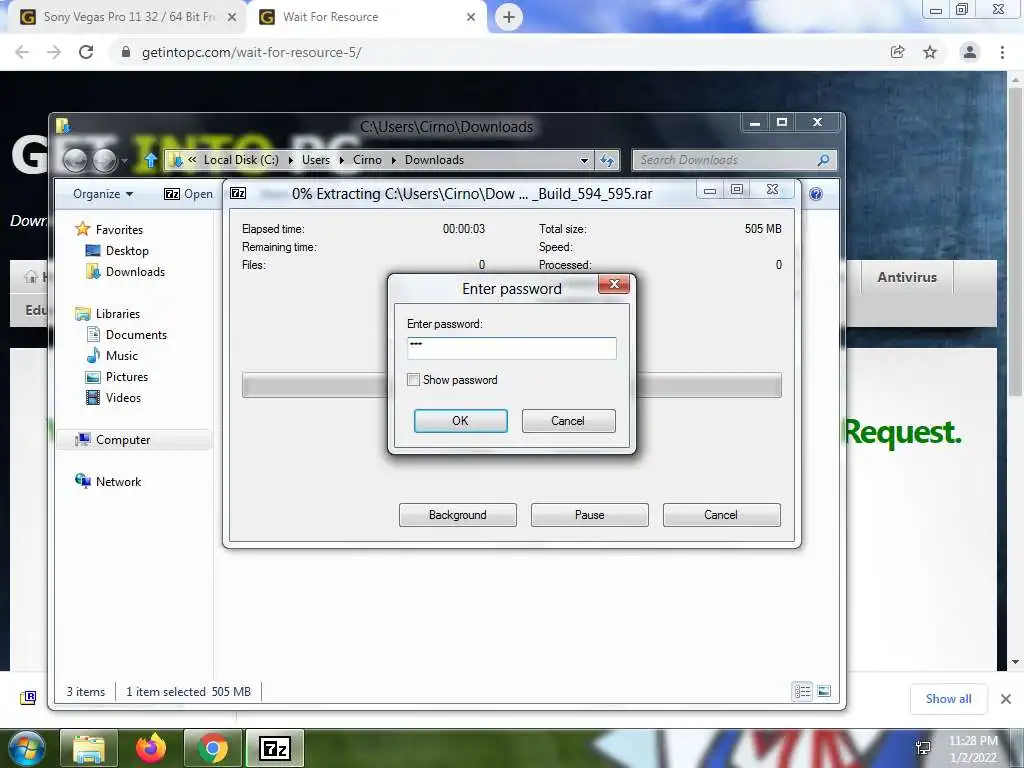Send extraction to Background
This screenshot has height=768, width=1024.
coord(458,515)
